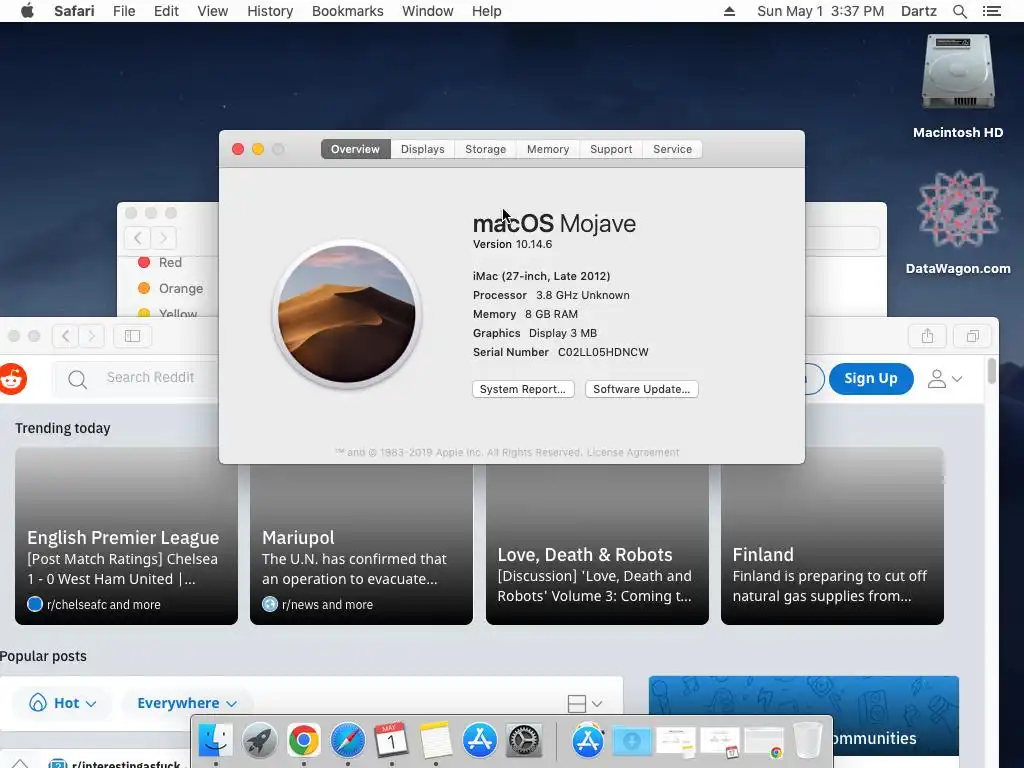Viewport: 1024px width, 768px height.
Task: Open Notes app in the Dock
Action: [436, 741]
